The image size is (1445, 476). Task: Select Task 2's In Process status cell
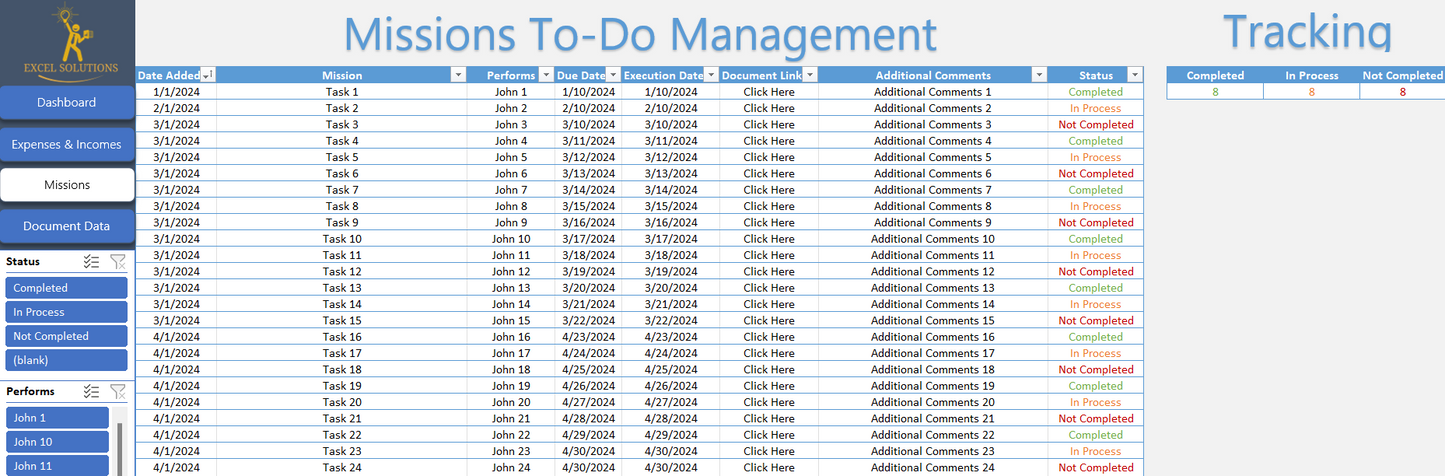click(1096, 108)
